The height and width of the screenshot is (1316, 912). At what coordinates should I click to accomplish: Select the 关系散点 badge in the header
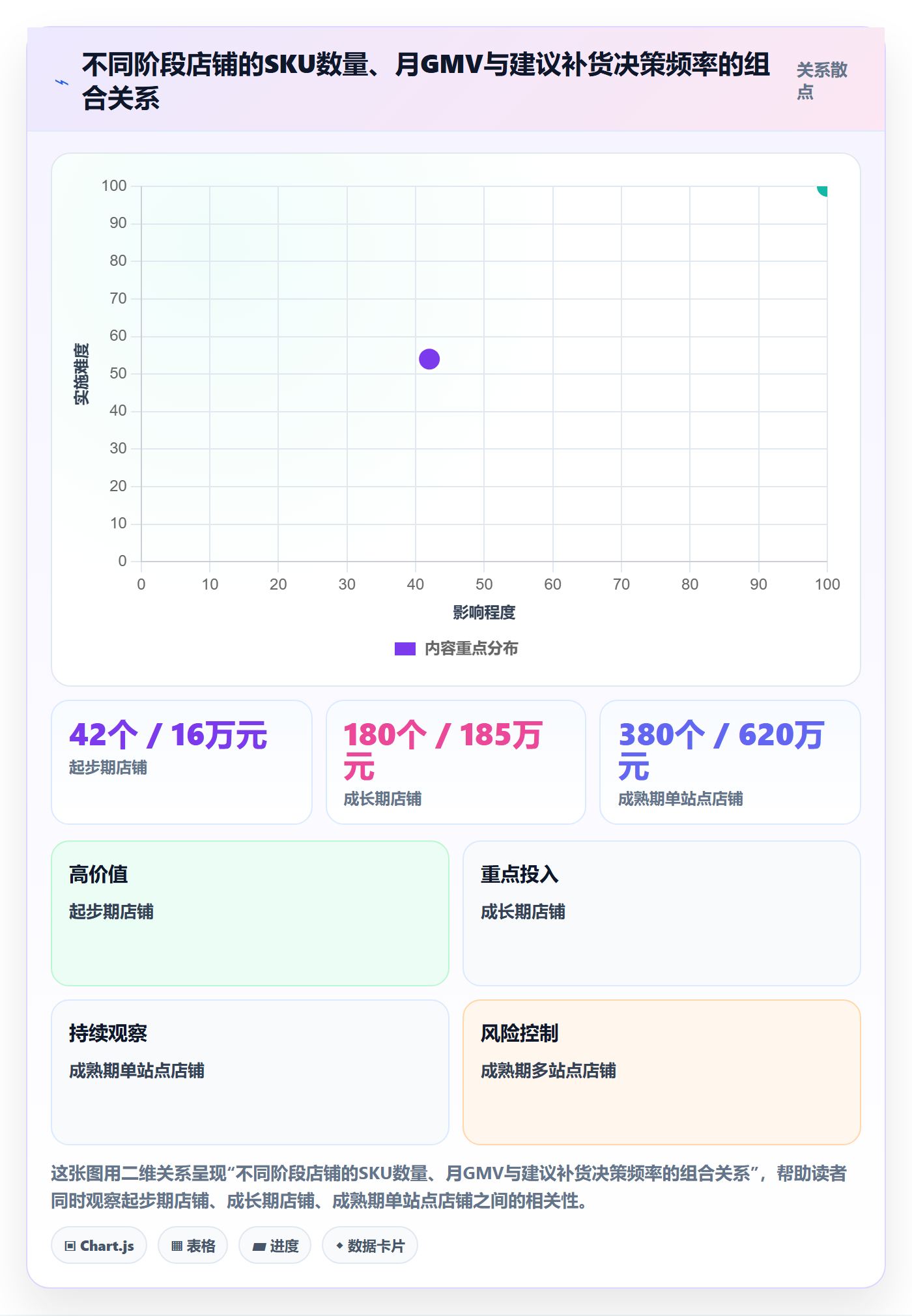(822, 81)
